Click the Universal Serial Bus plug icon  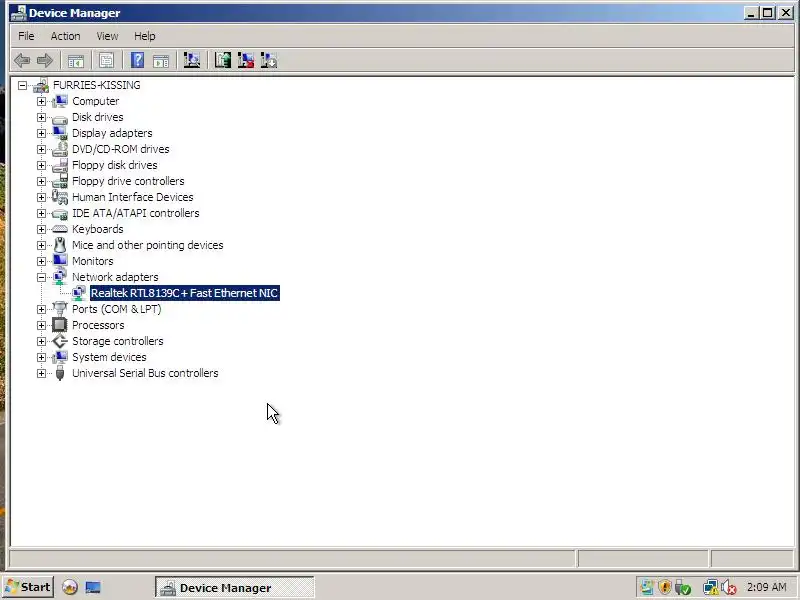click(60, 373)
